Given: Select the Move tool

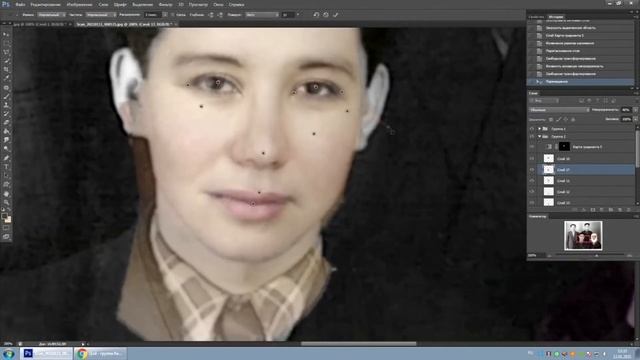Looking at the screenshot, I should pyautogui.click(x=6, y=35).
